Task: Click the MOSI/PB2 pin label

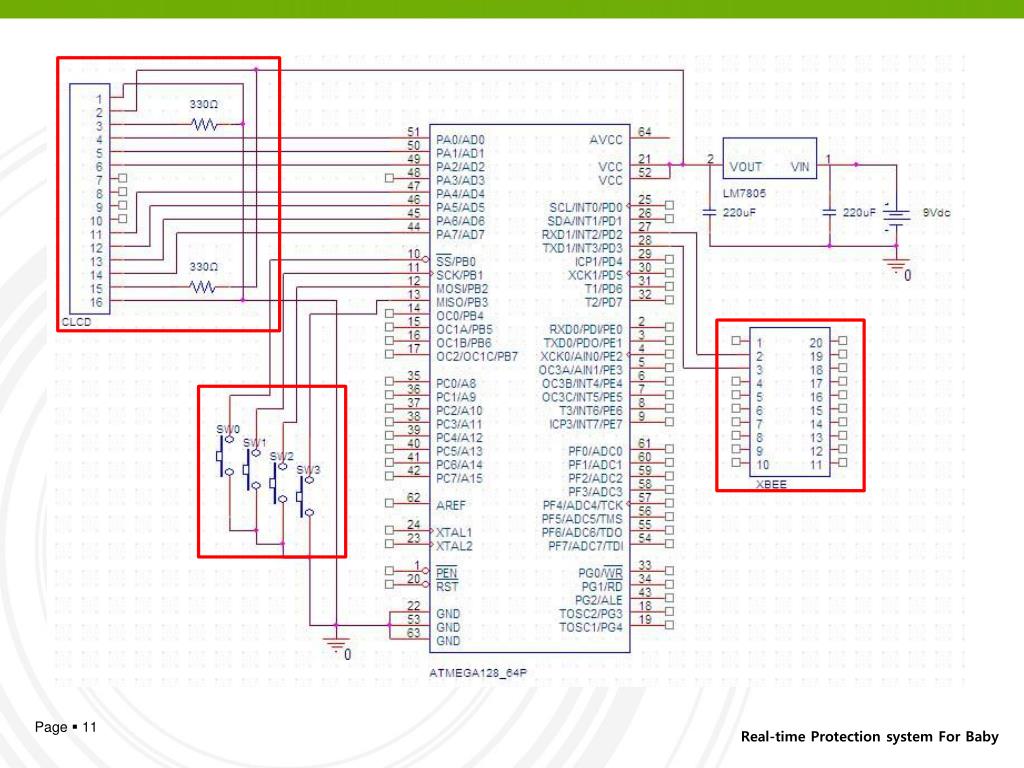Action: [x=462, y=289]
